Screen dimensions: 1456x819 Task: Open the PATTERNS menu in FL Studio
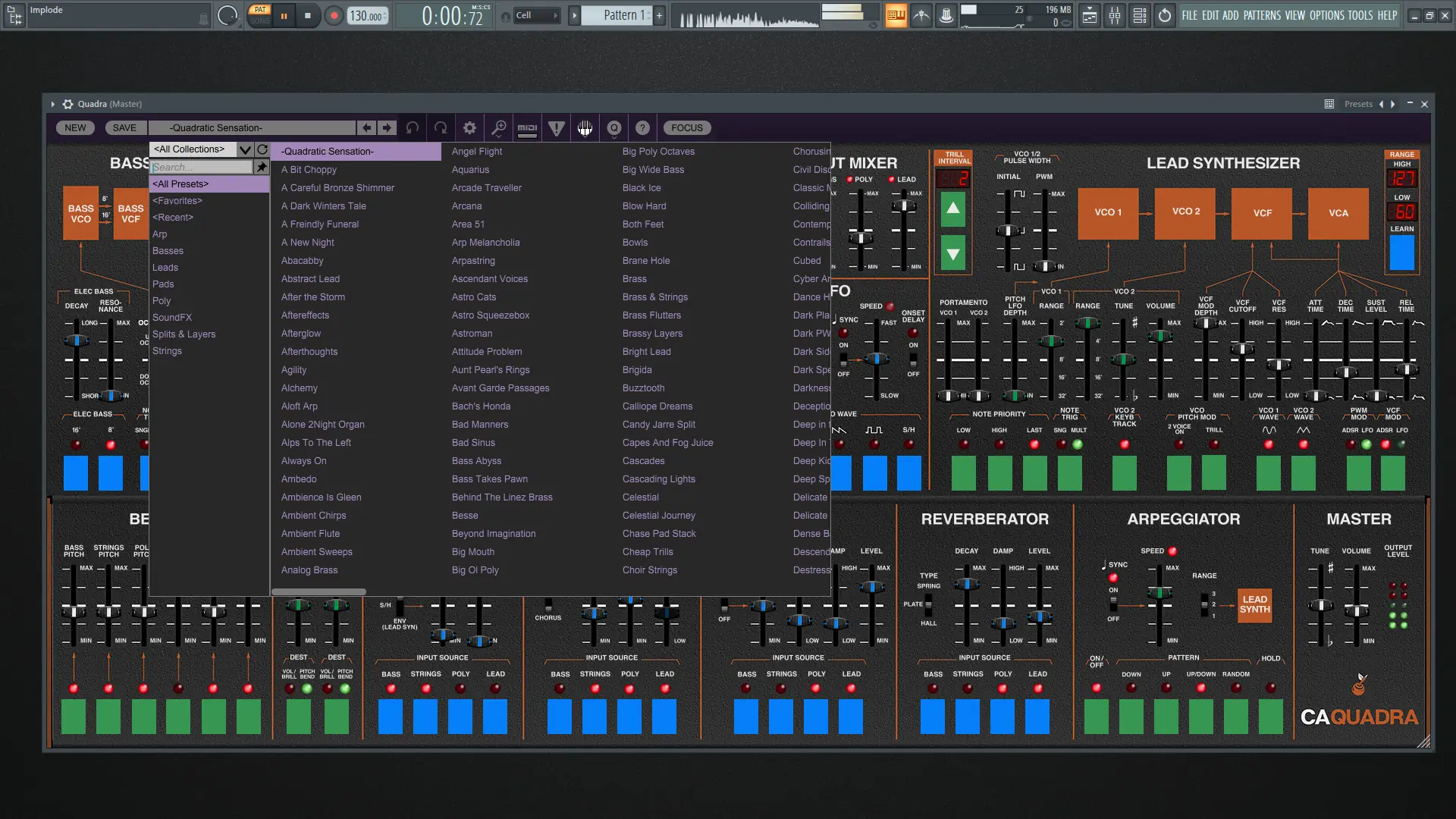click(1262, 15)
